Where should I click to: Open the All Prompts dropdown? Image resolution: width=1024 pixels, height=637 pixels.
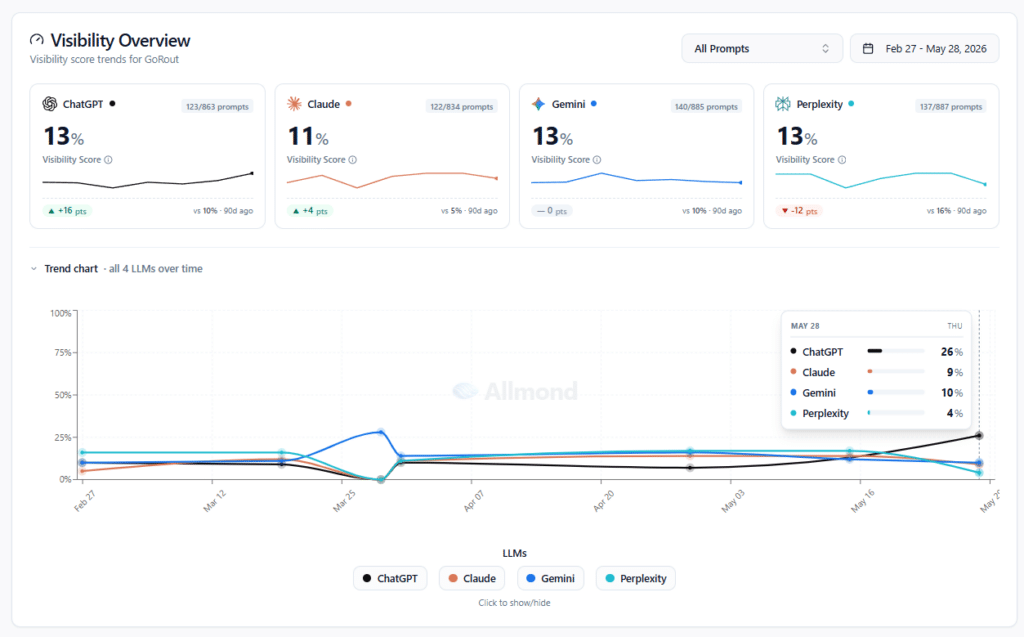click(761, 48)
